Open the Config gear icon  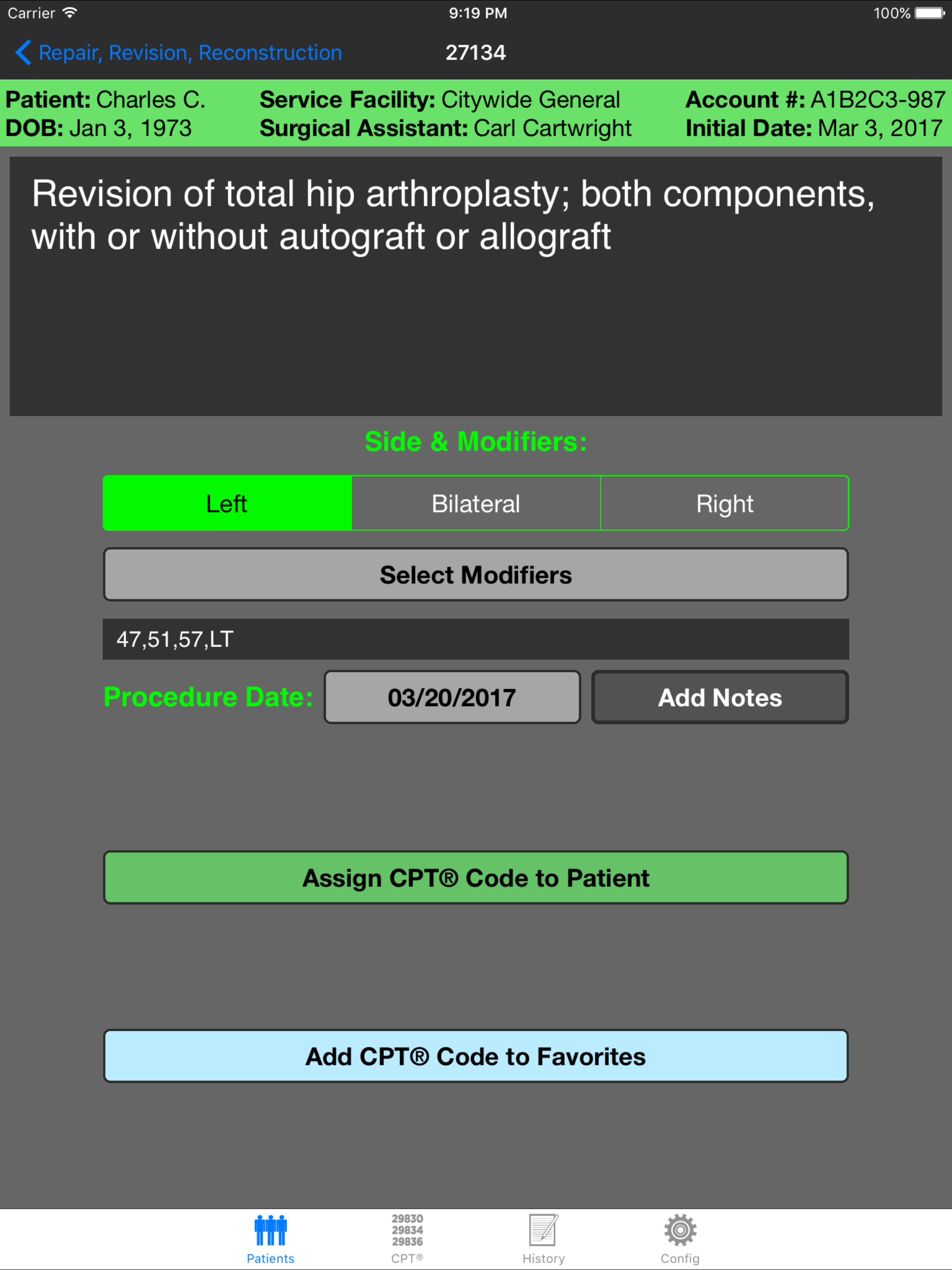click(x=680, y=1231)
